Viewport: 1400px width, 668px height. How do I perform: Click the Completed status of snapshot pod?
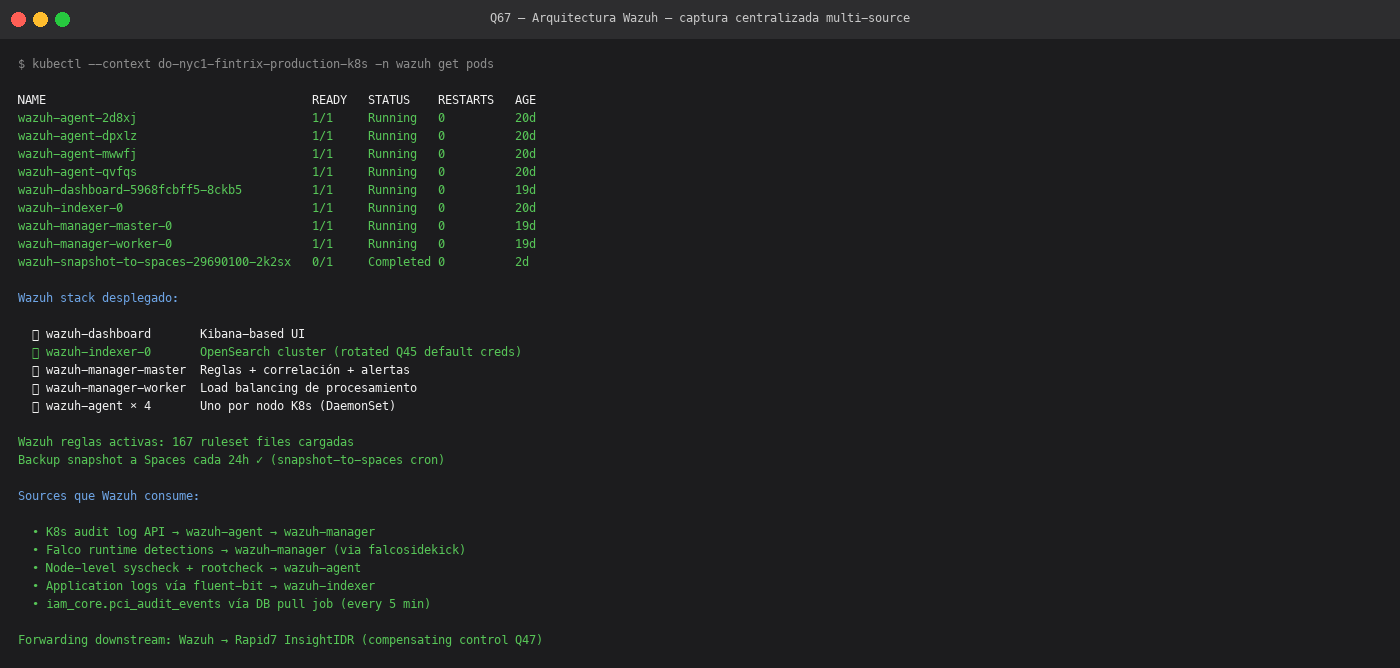399,262
